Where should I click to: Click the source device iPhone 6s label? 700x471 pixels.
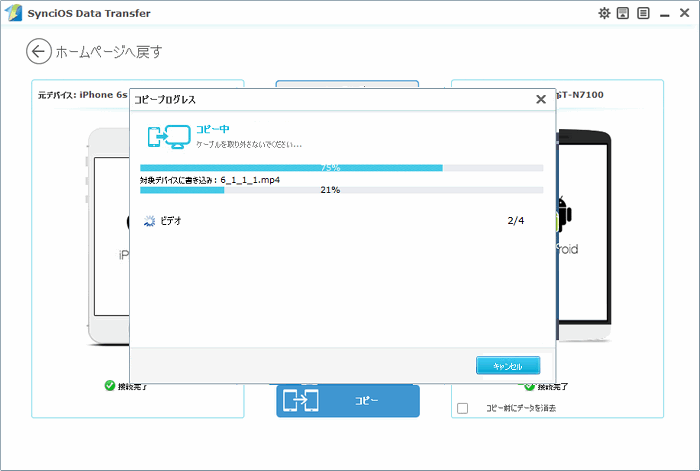(83, 95)
